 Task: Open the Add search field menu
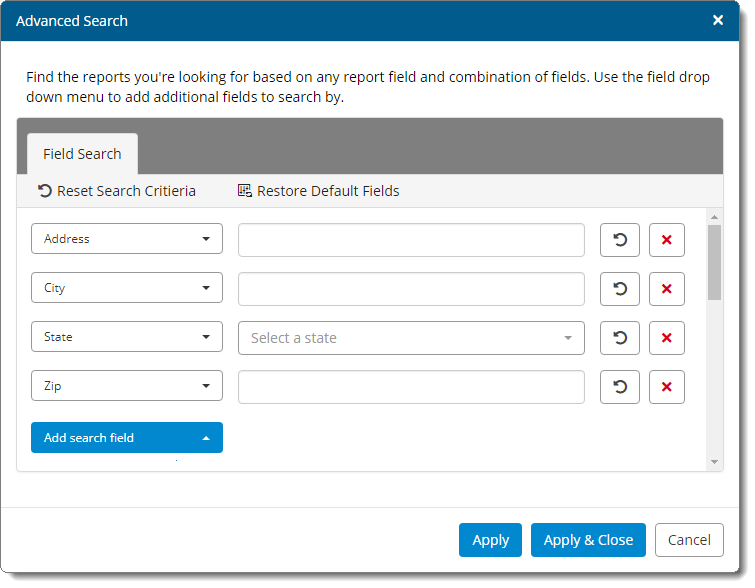[127, 438]
